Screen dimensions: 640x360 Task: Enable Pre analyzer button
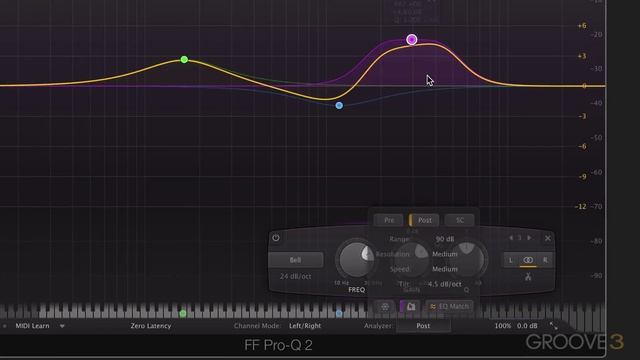point(389,220)
